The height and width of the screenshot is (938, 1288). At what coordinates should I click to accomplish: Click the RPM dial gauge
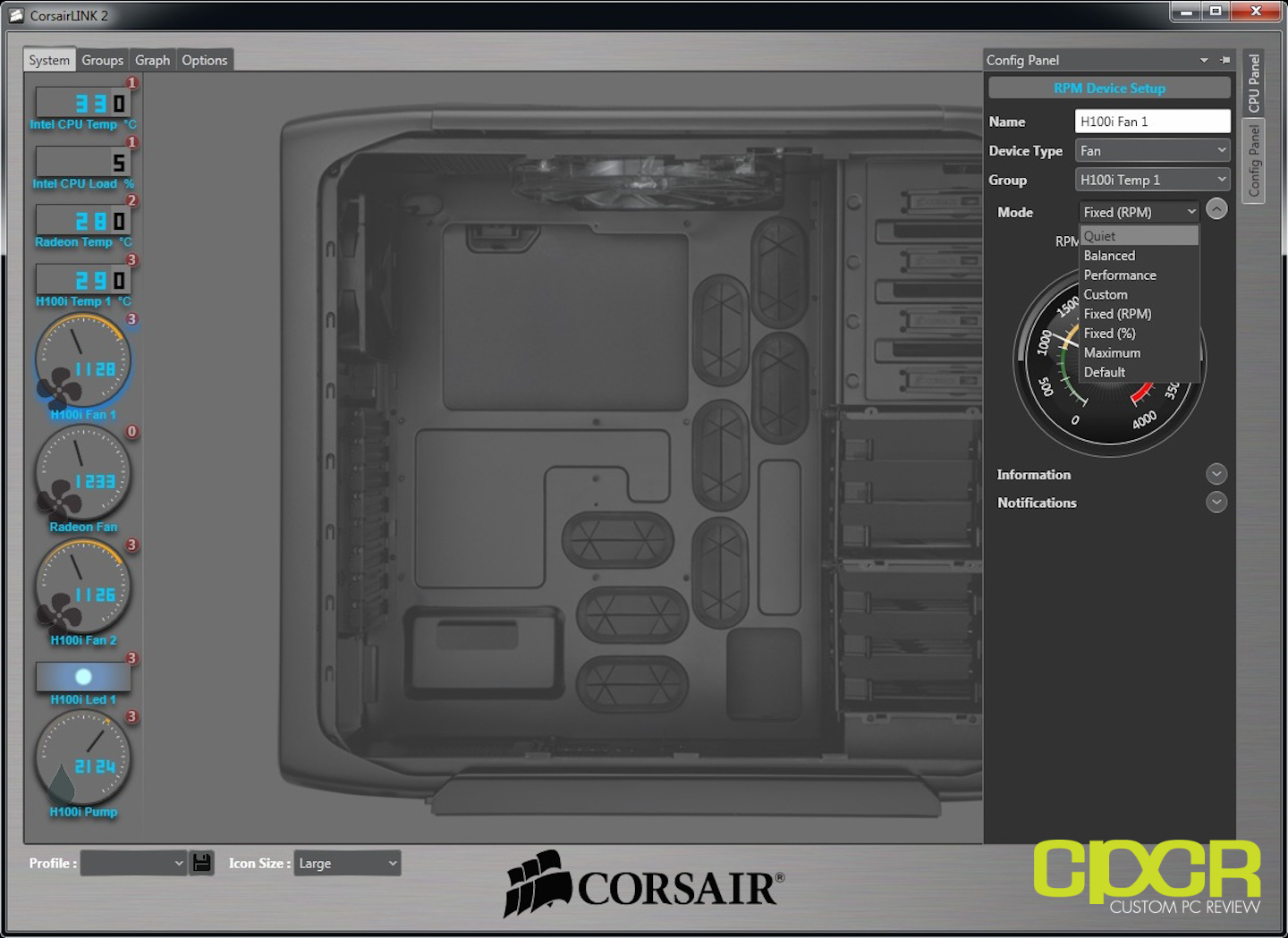point(1109,402)
